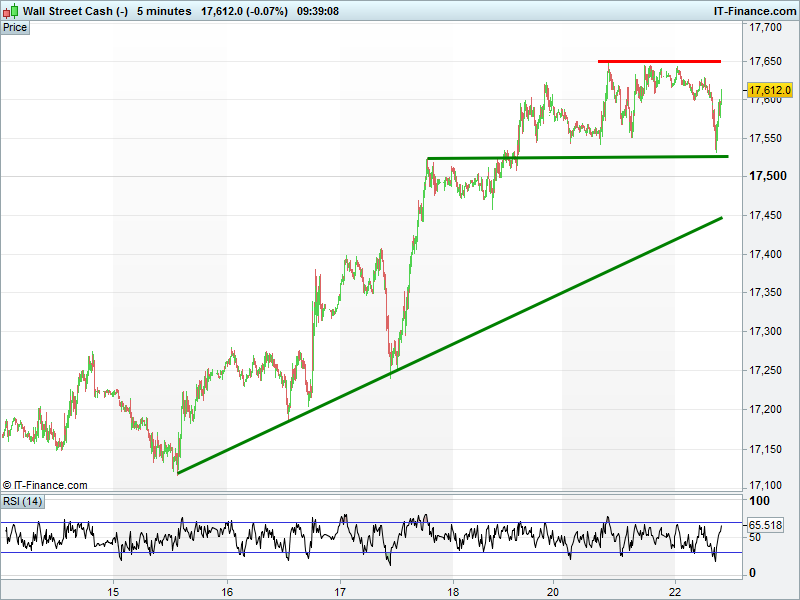The width and height of the screenshot is (800, 600).
Task: Click the bold 17,500 price axis label
Action: 768,176
